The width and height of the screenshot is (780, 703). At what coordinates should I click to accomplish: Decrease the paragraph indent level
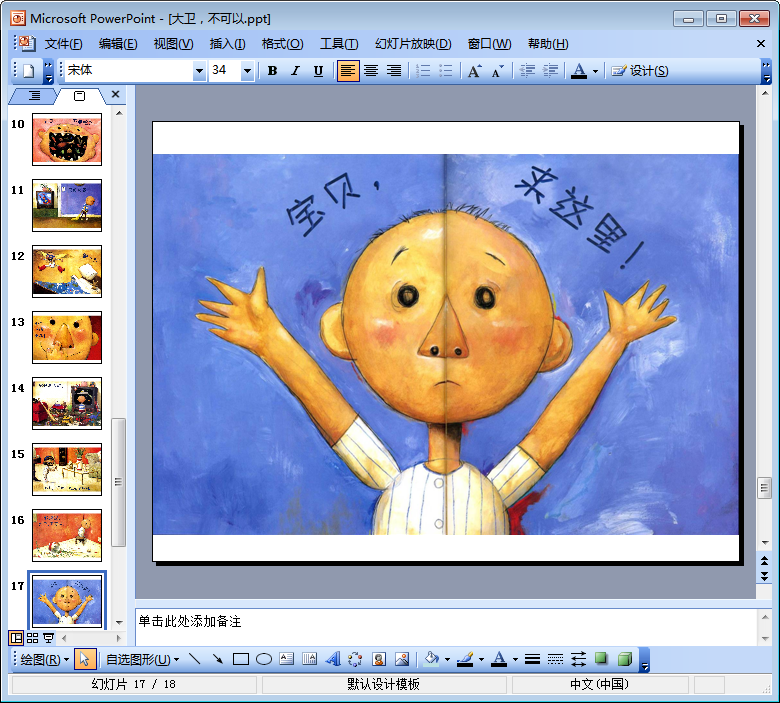pyautogui.click(x=527, y=71)
